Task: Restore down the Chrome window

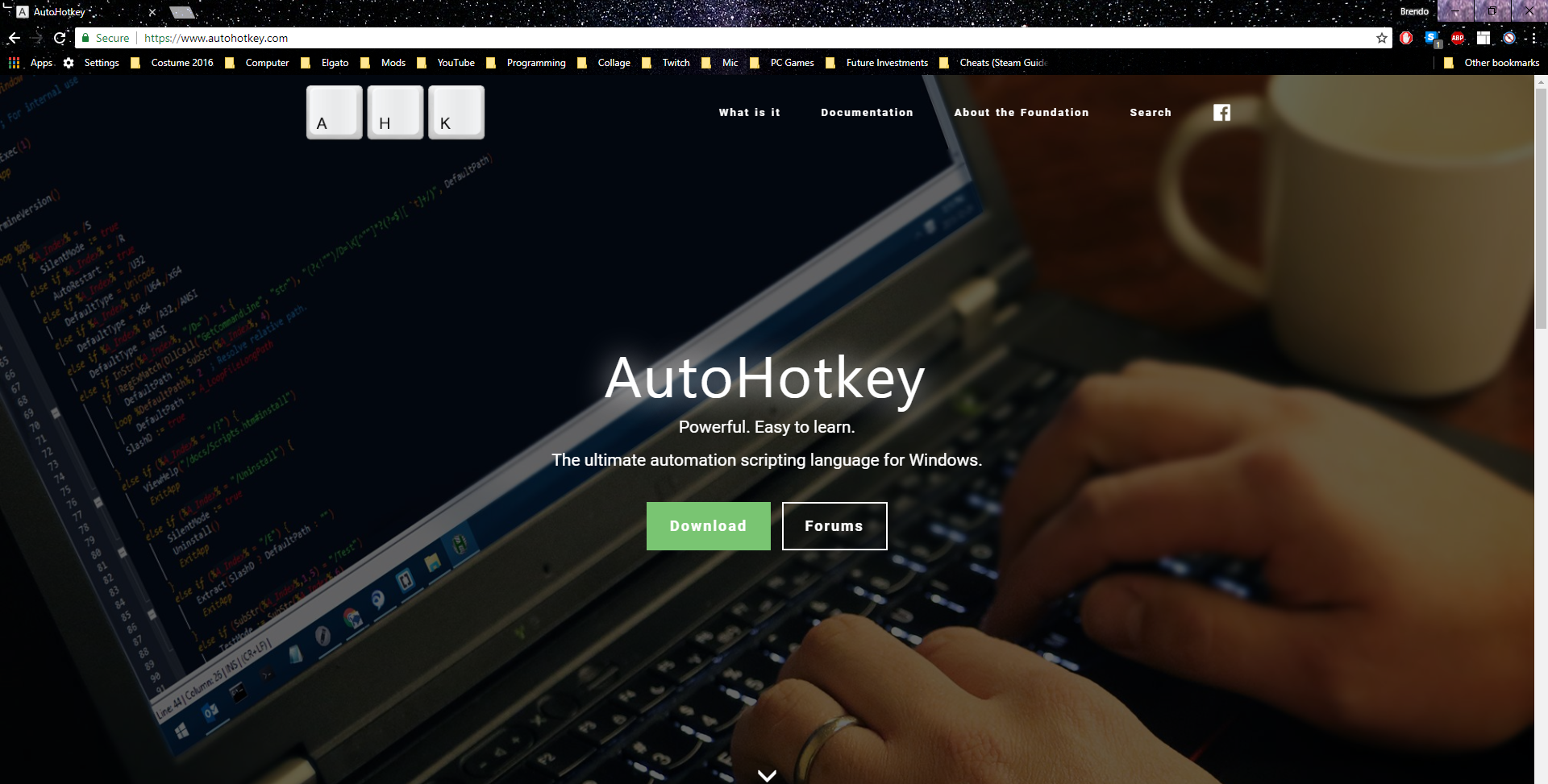Action: [x=1492, y=11]
